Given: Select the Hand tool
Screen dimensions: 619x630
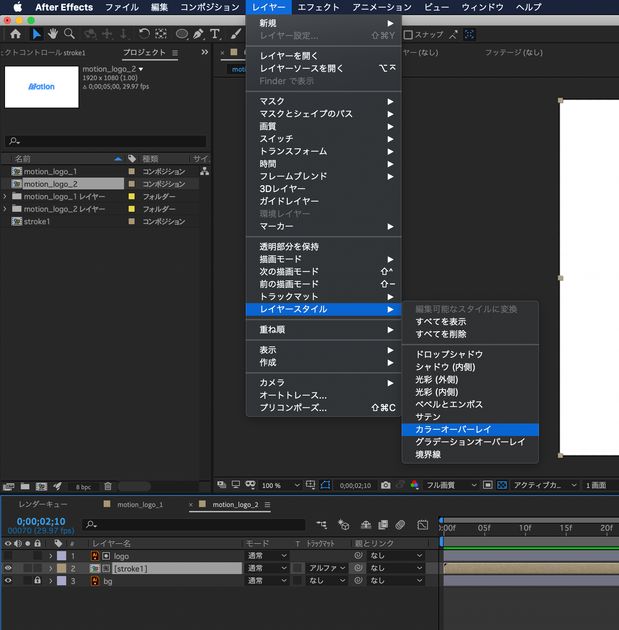Looking at the screenshot, I should [x=53, y=34].
